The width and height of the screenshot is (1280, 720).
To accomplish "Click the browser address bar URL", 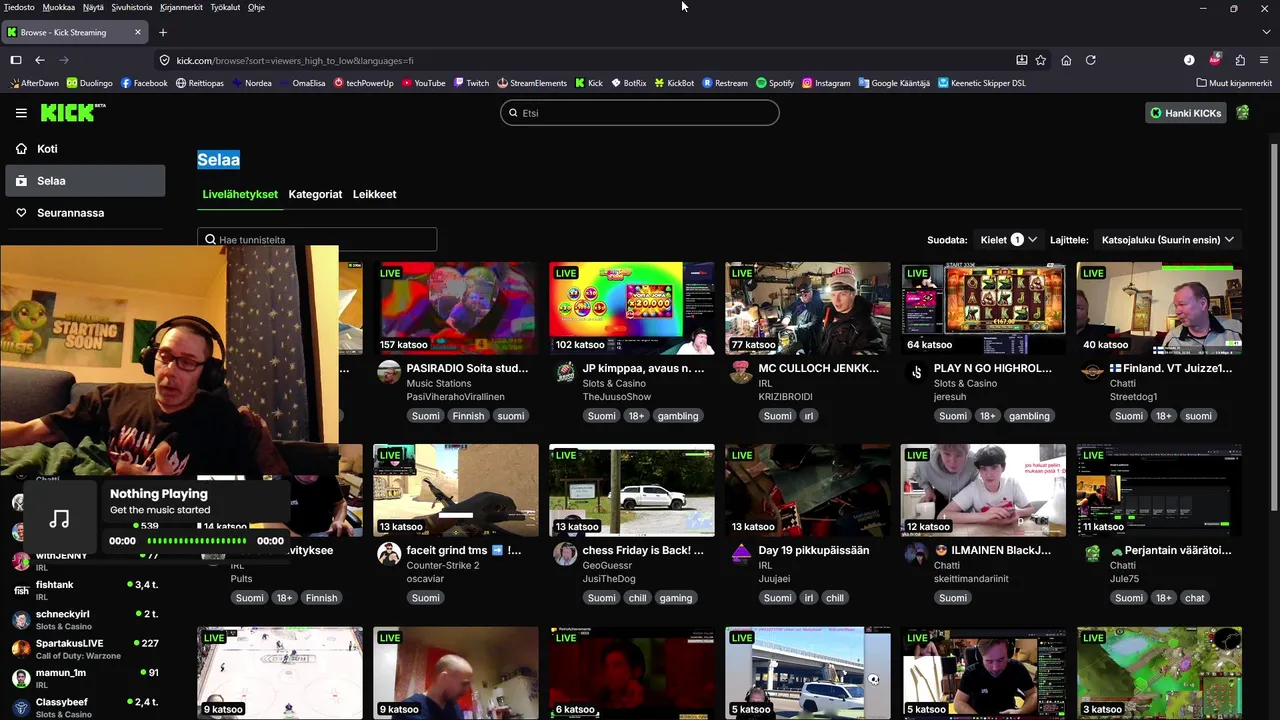I will click(295, 60).
